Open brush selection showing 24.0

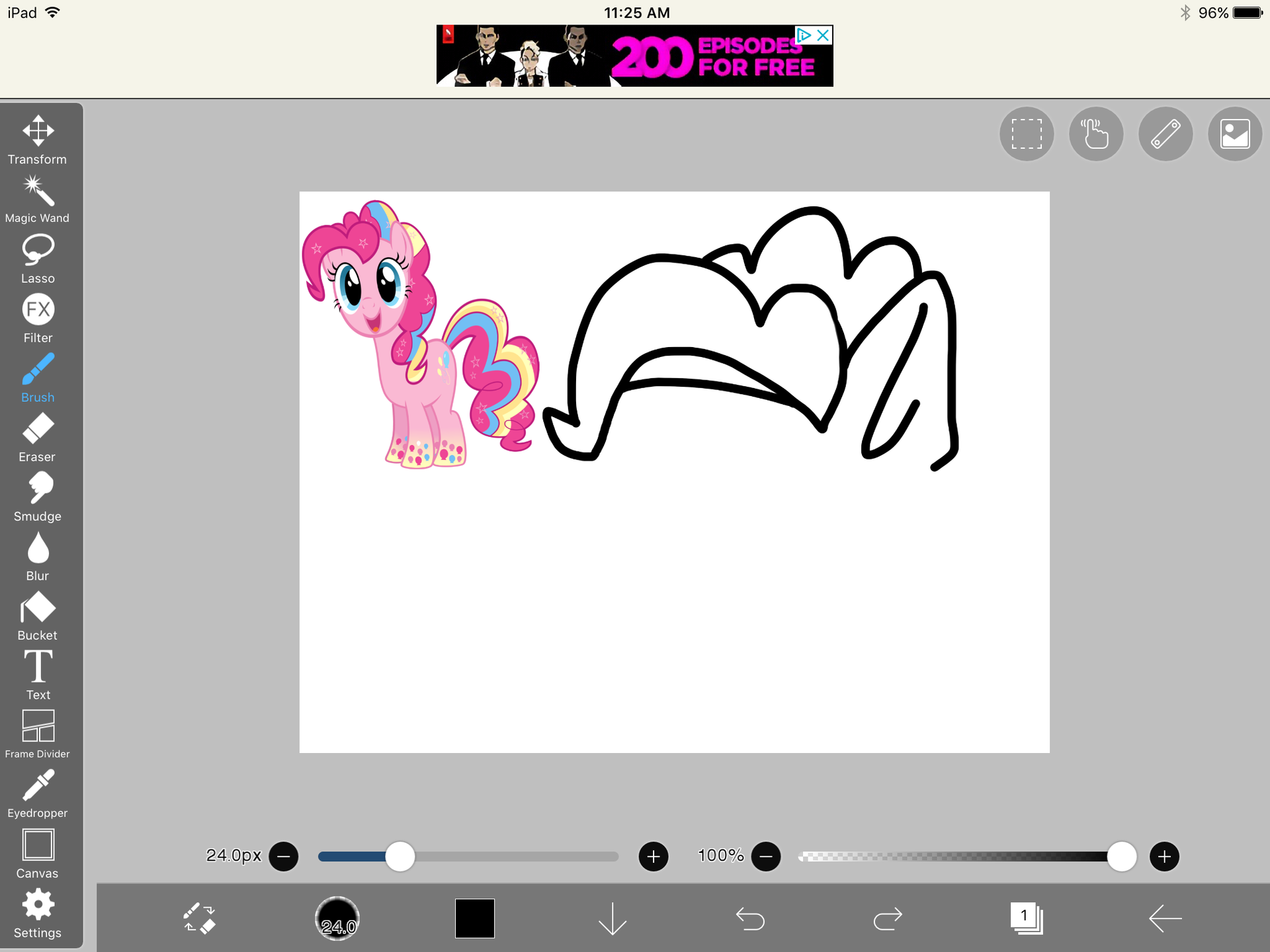point(337,918)
